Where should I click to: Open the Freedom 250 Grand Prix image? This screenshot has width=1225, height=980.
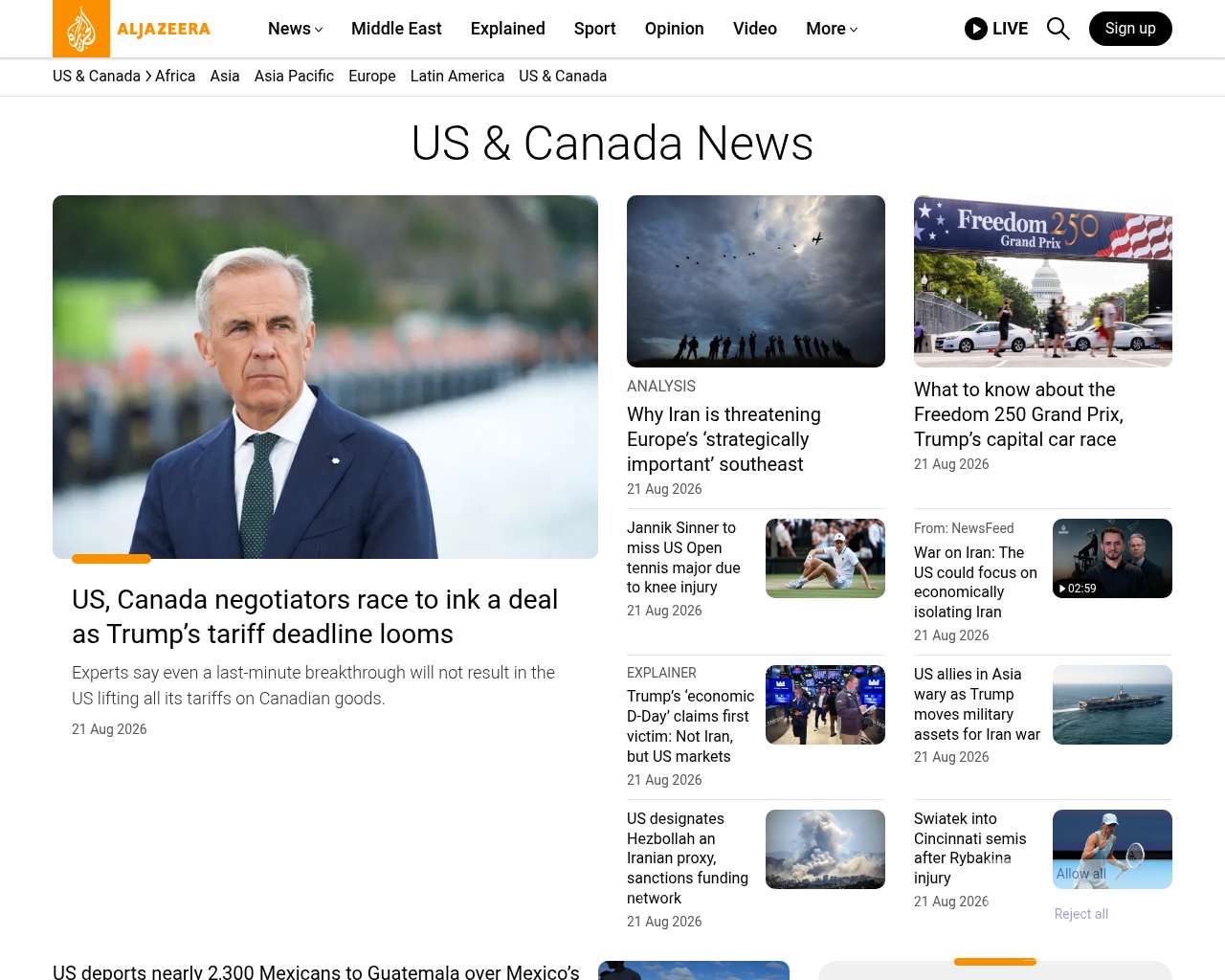[1043, 281]
